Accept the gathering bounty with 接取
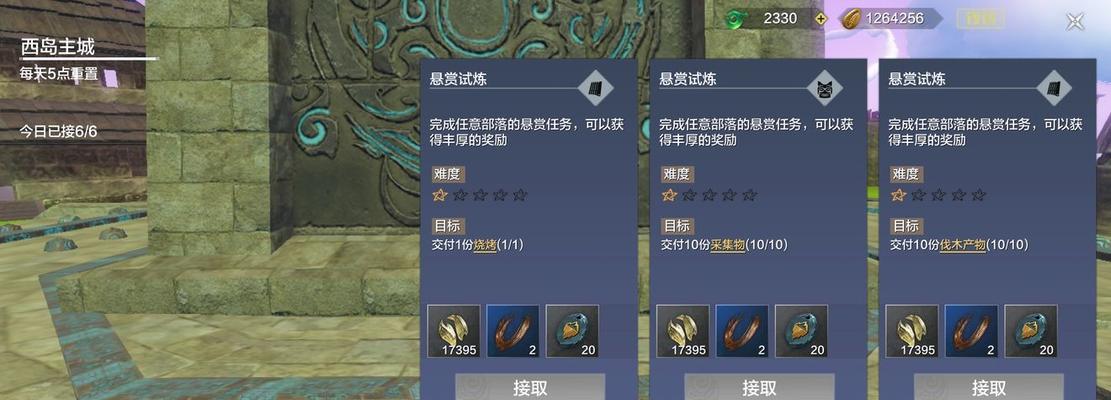The width and height of the screenshot is (1111, 400). point(759,387)
